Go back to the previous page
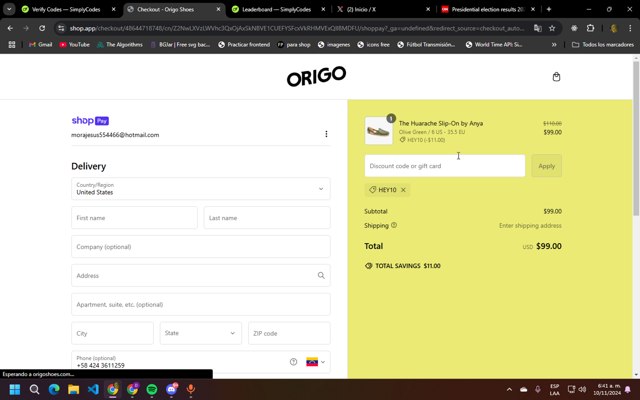The image size is (640, 400). pos(10,28)
